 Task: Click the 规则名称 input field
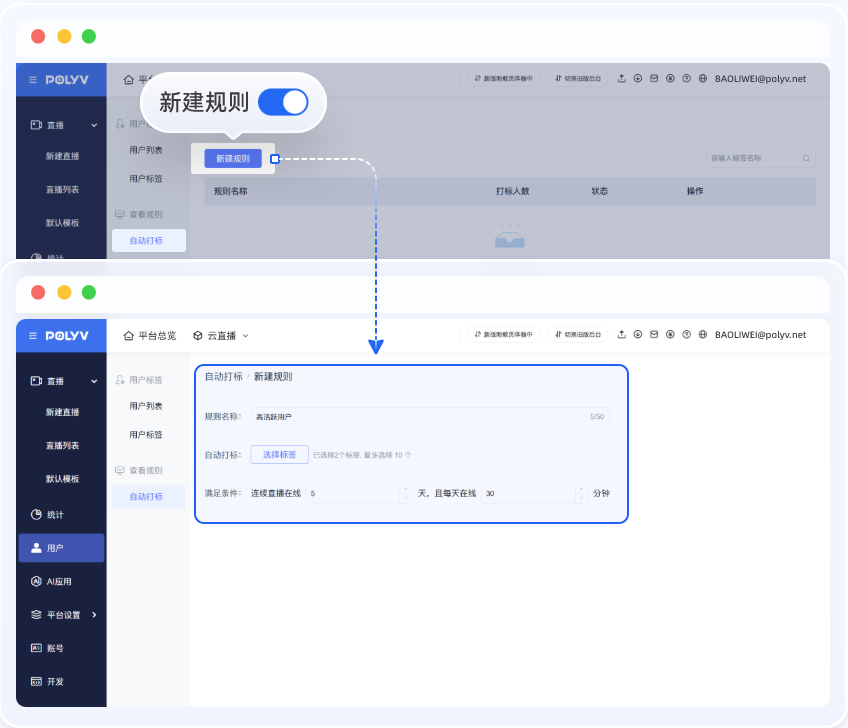pos(420,416)
